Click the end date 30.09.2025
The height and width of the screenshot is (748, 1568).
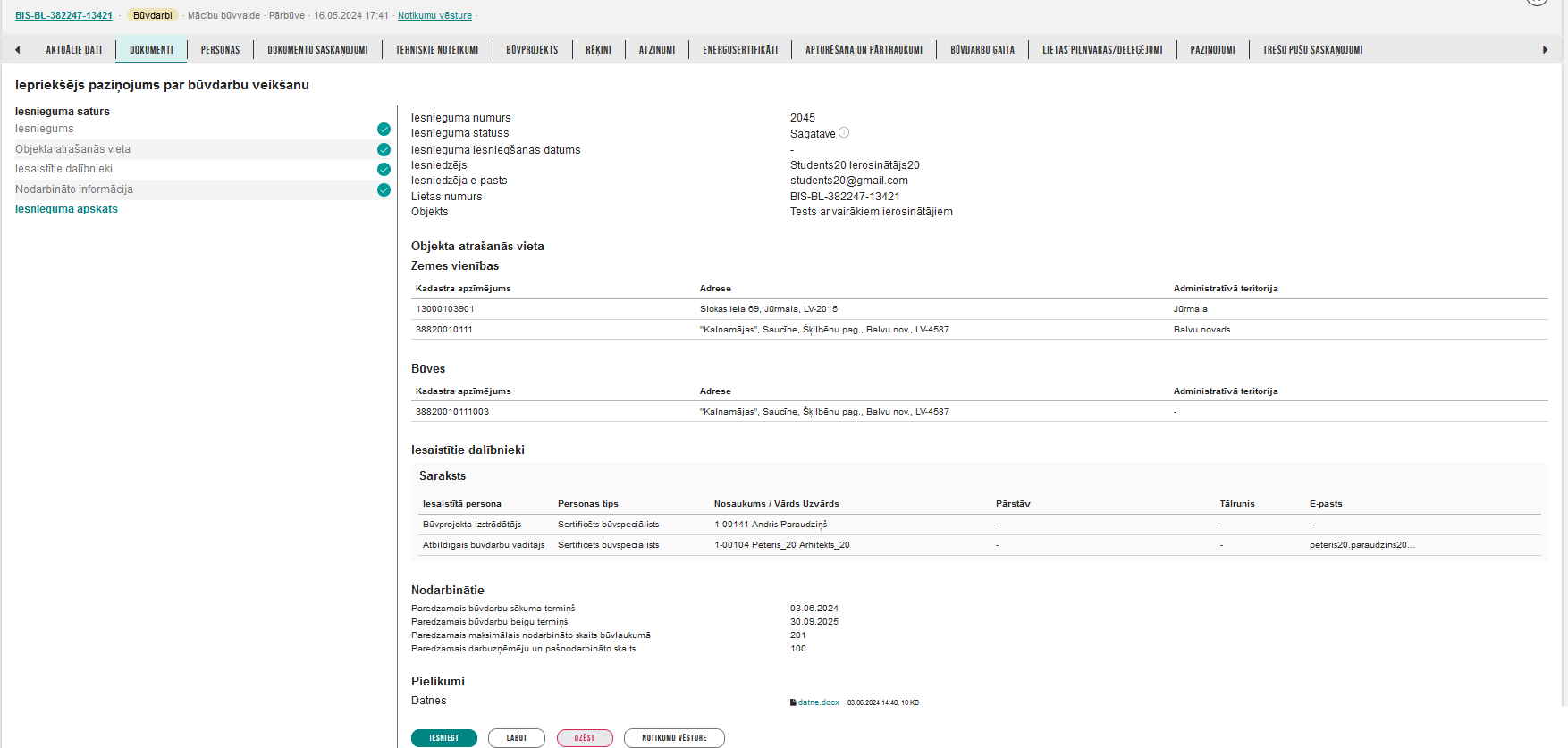(814, 622)
